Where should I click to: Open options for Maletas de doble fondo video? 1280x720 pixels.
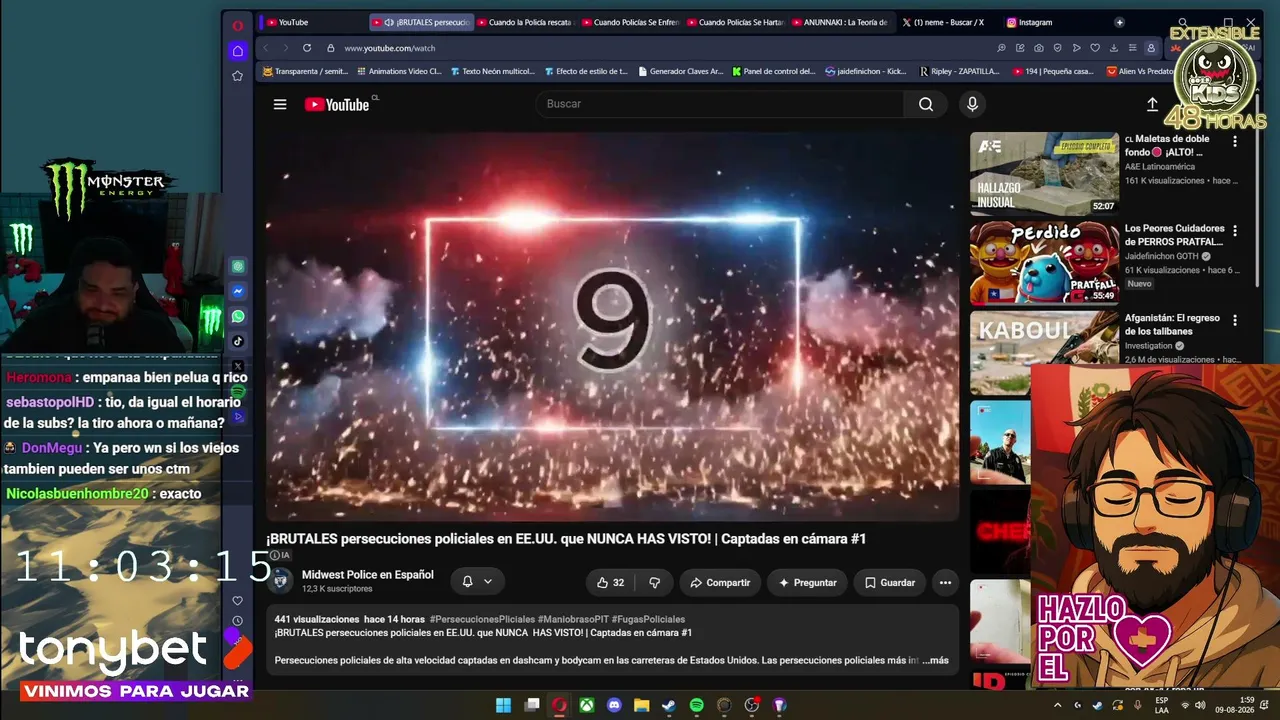(1235, 142)
